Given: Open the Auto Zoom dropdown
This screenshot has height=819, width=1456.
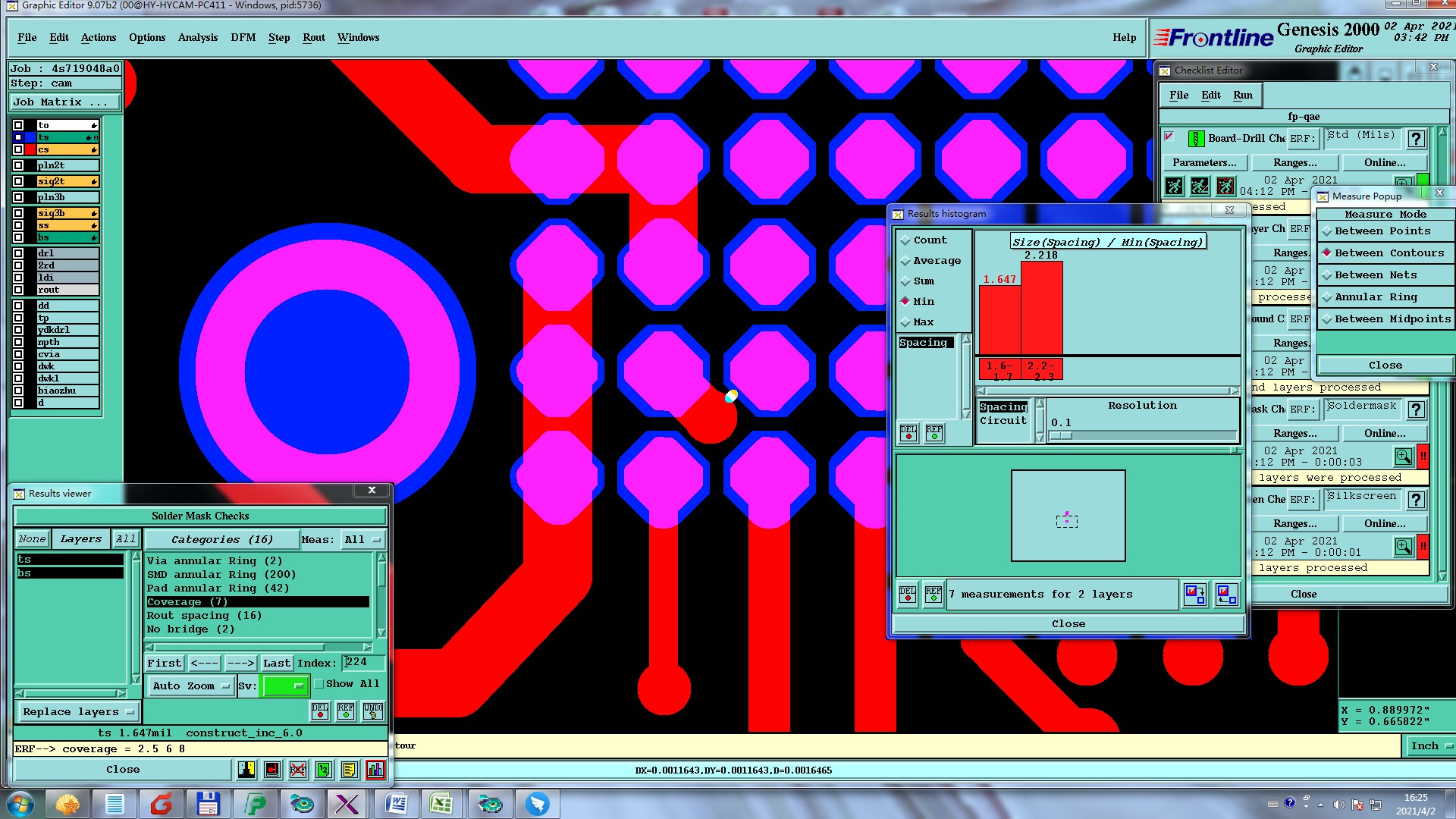Looking at the screenshot, I should (x=191, y=686).
